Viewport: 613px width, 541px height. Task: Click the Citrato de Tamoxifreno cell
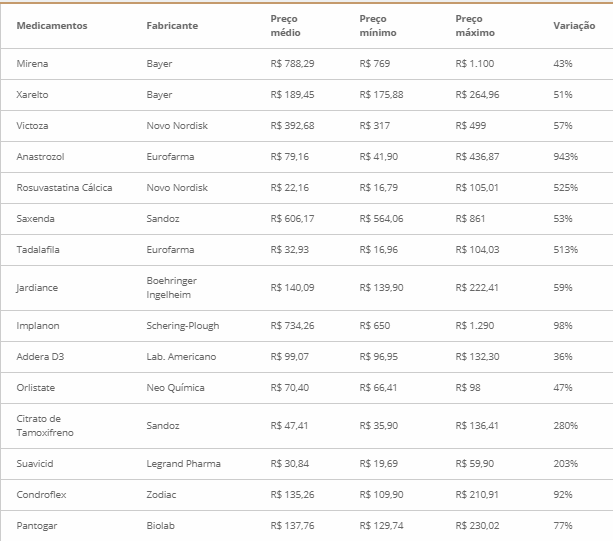(x=45, y=425)
